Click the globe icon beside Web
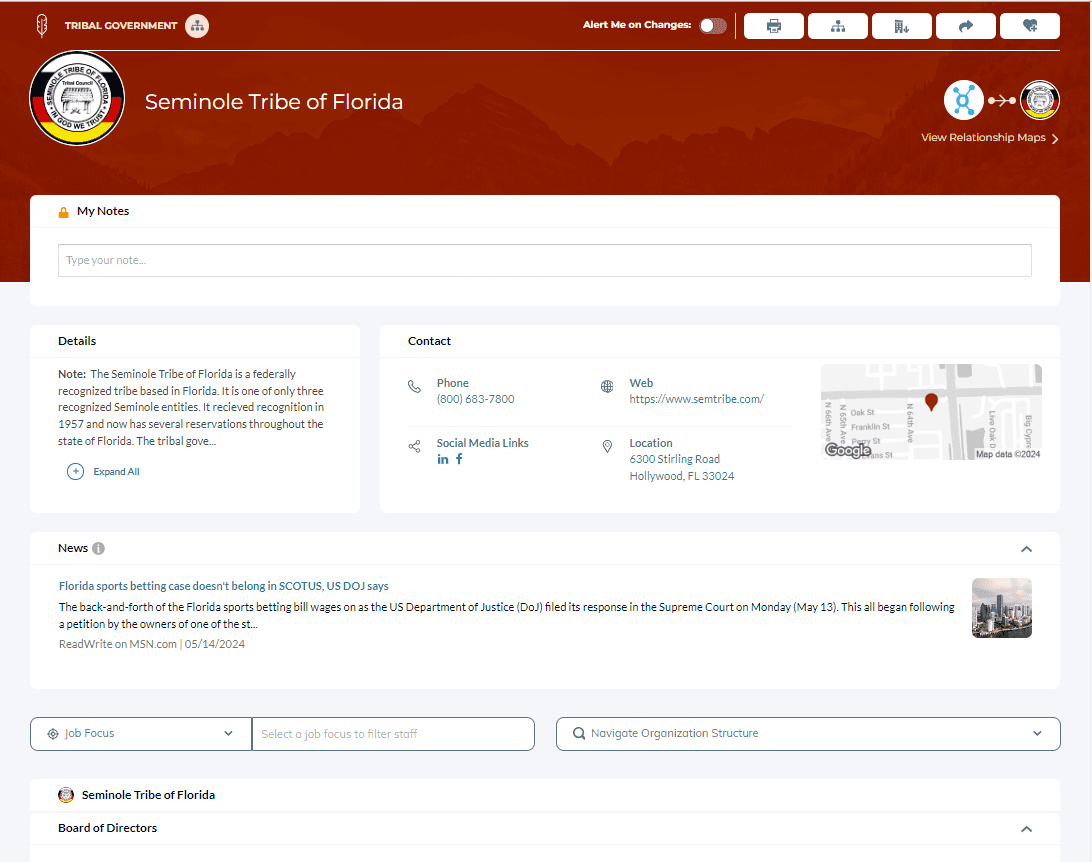This screenshot has width=1092, height=862. click(x=607, y=386)
